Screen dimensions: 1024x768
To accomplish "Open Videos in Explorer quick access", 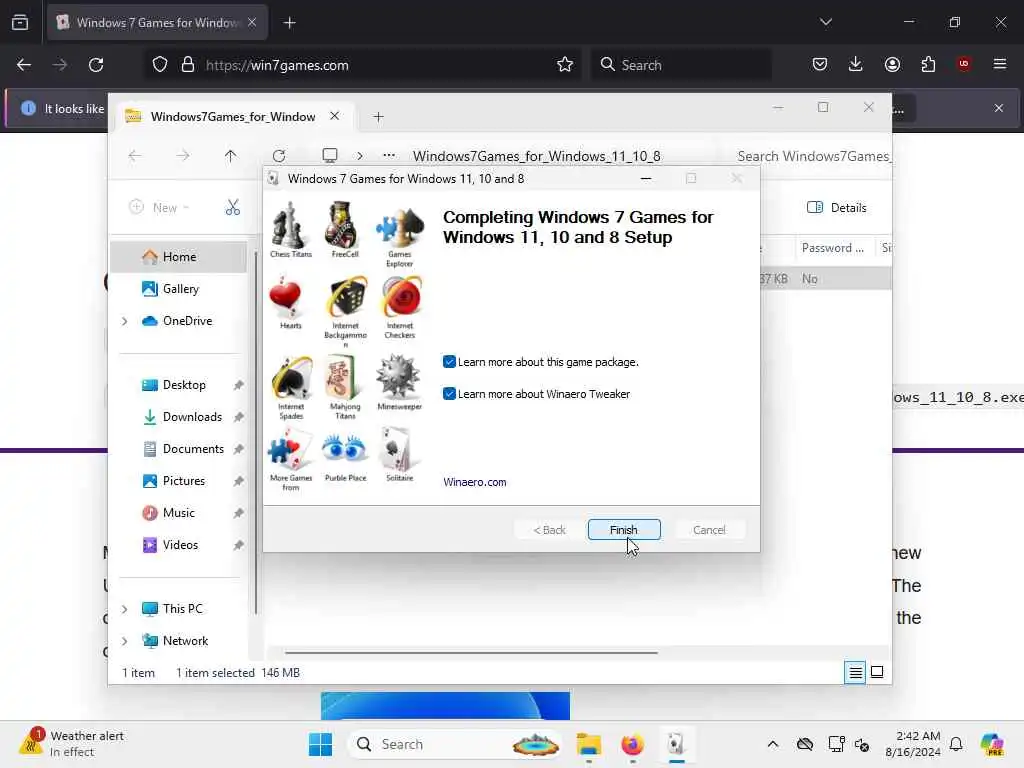I will click(x=178, y=545).
